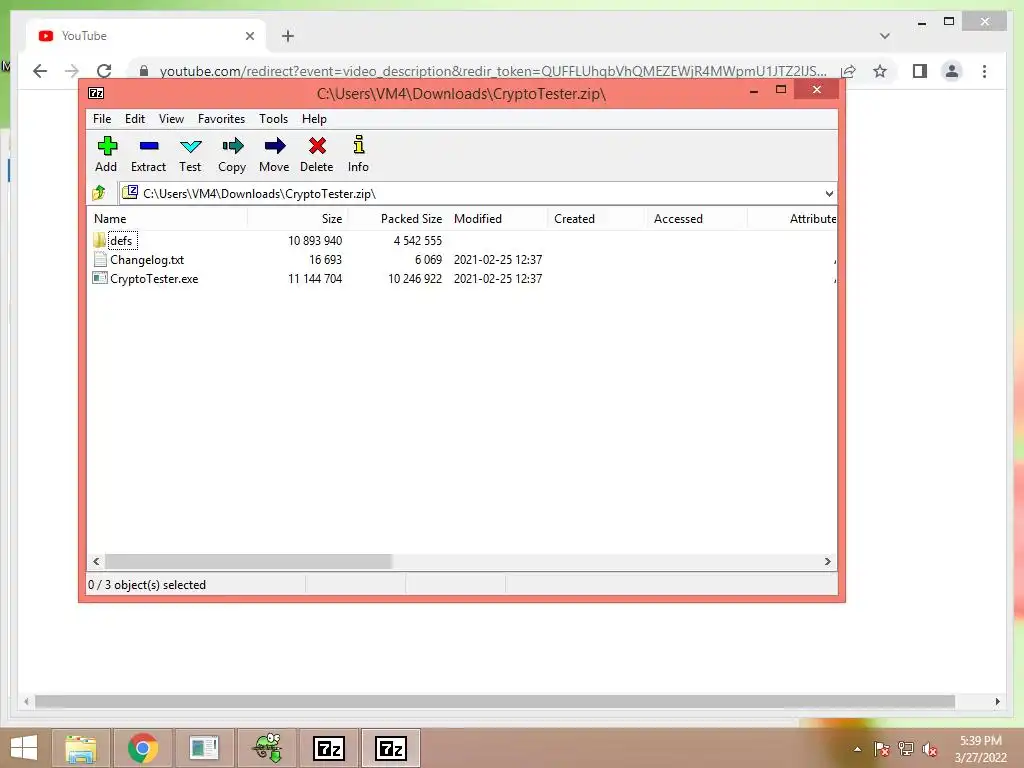The height and width of the screenshot is (768, 1024).
Task: Open the Action Center flag tray icon
Action: tap(881, 749)
